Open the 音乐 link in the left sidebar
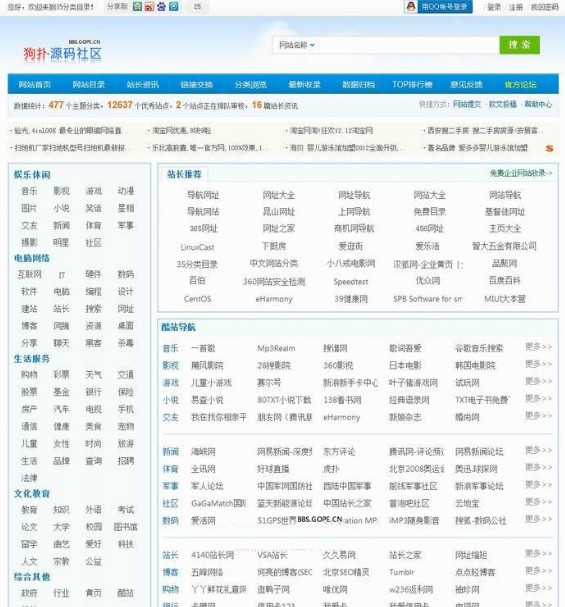The width and height of the screenshot is (565, 607). coord(29,191)
